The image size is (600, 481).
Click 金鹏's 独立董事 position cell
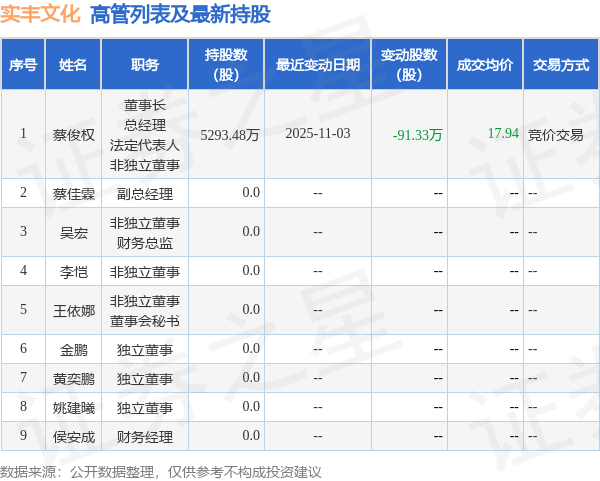145,350
